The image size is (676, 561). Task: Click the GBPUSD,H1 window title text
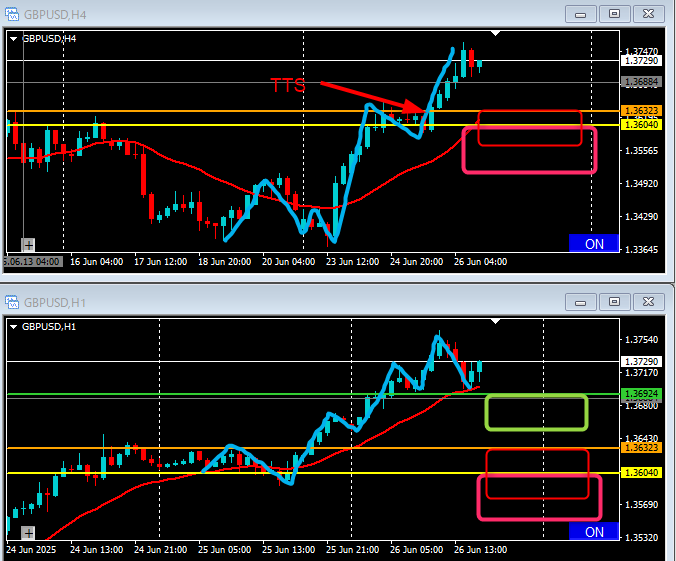pyautogui.click(x=55, y=303)
